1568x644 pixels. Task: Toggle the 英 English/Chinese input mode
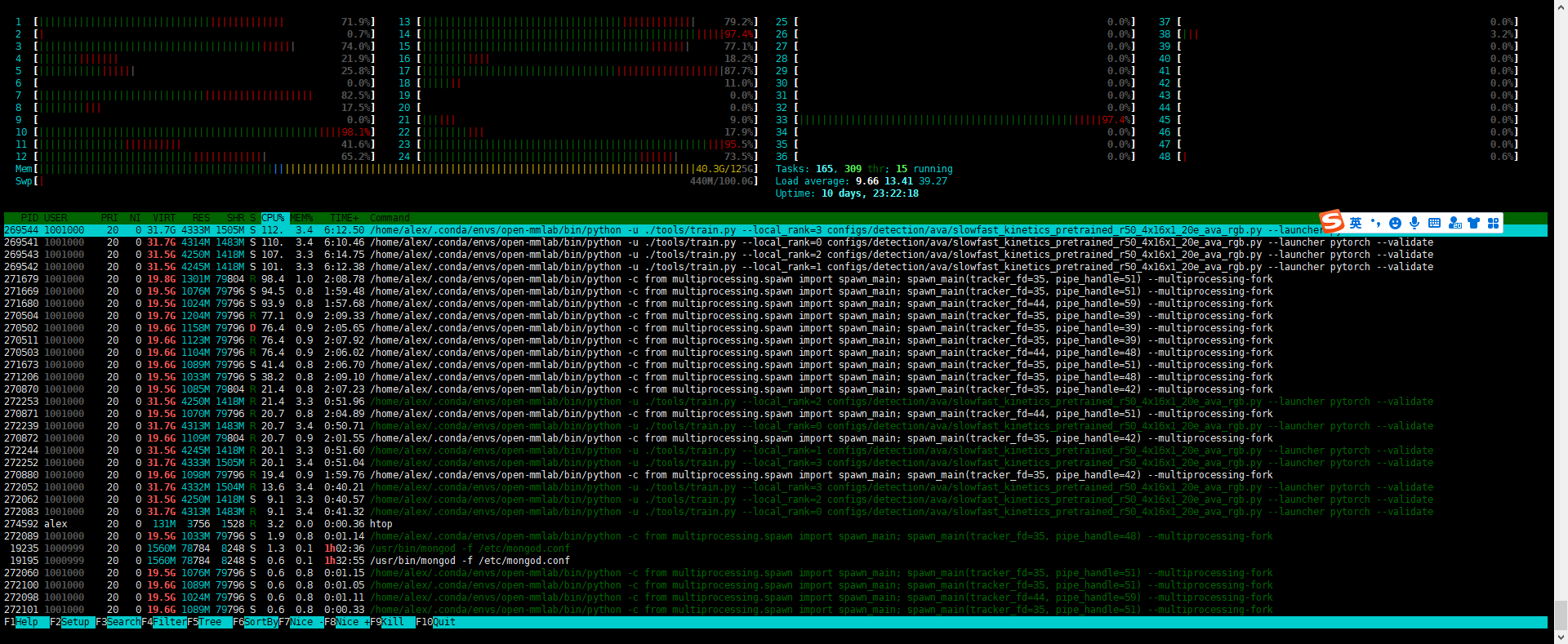(1356, 223)
